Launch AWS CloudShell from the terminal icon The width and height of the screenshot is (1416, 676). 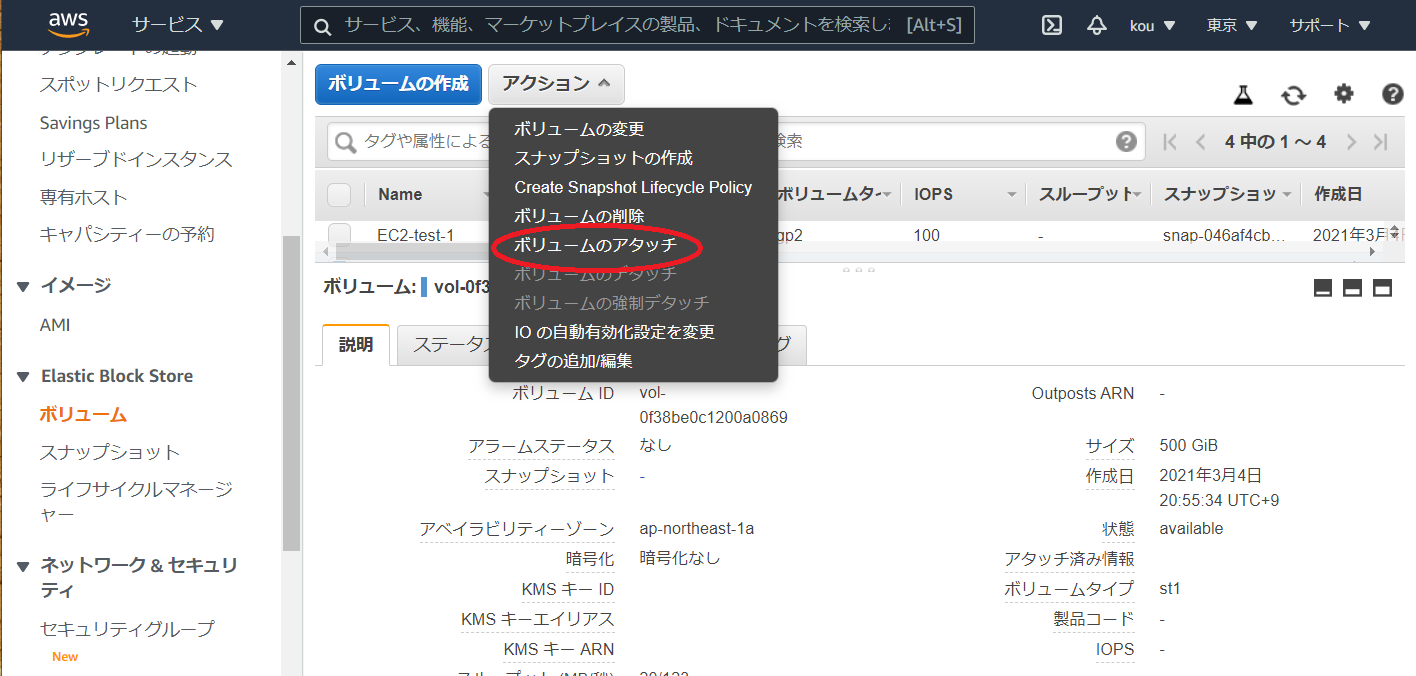pos(1051,25)
